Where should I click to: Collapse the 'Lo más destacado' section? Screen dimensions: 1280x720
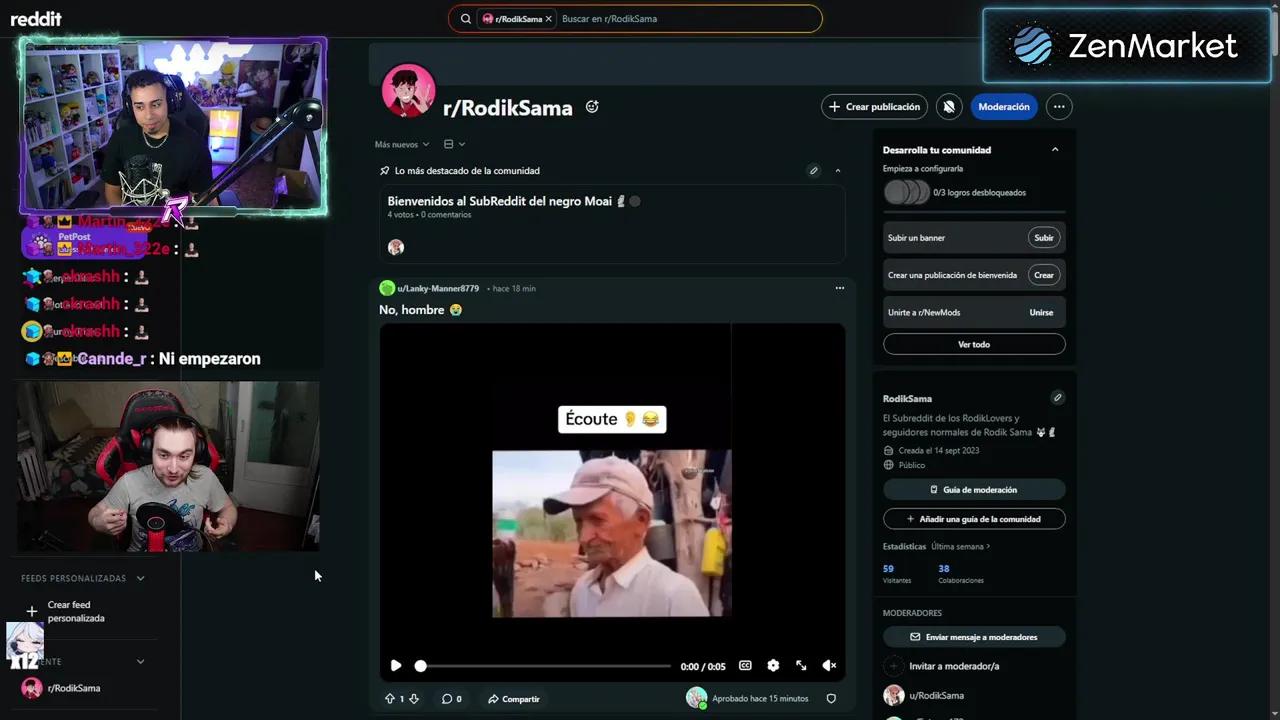coord(838,171)
